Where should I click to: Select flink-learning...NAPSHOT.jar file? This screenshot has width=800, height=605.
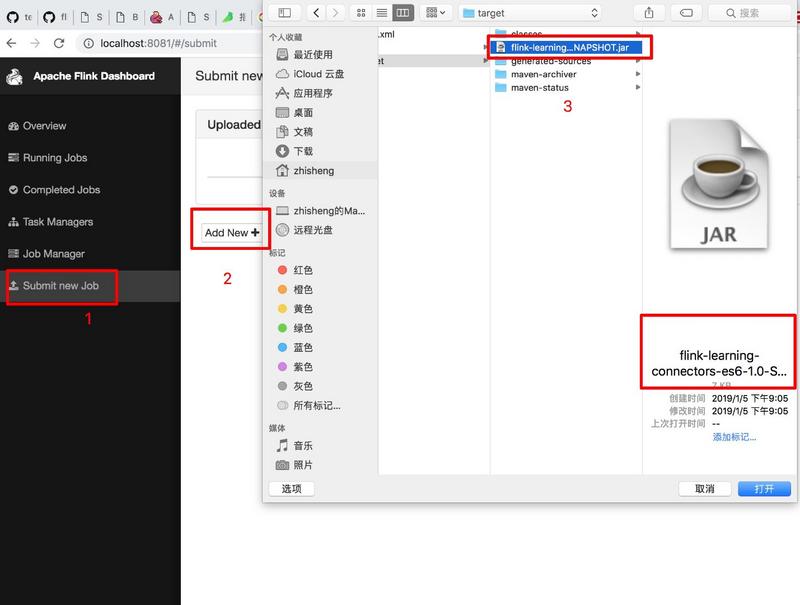click(566, 47)
